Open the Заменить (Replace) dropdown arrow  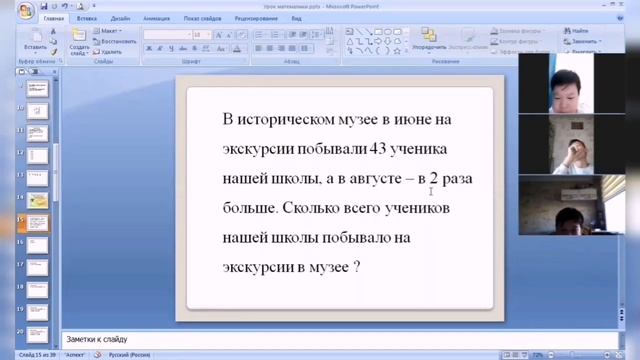click(600, 42)
